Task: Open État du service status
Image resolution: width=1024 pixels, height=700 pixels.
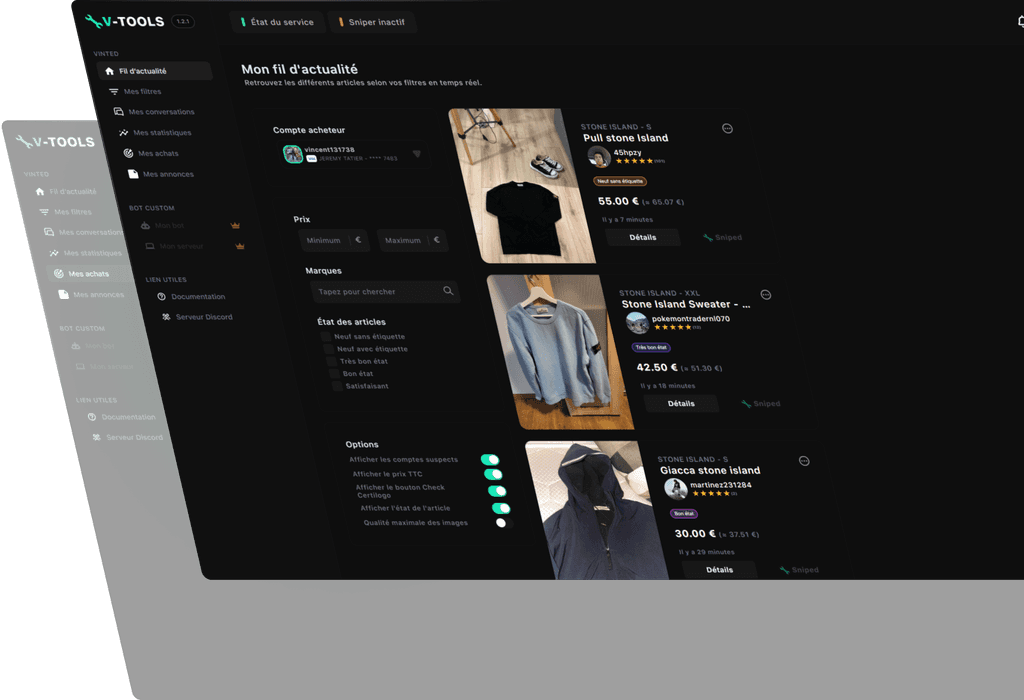Action: (x=278, y=22)
